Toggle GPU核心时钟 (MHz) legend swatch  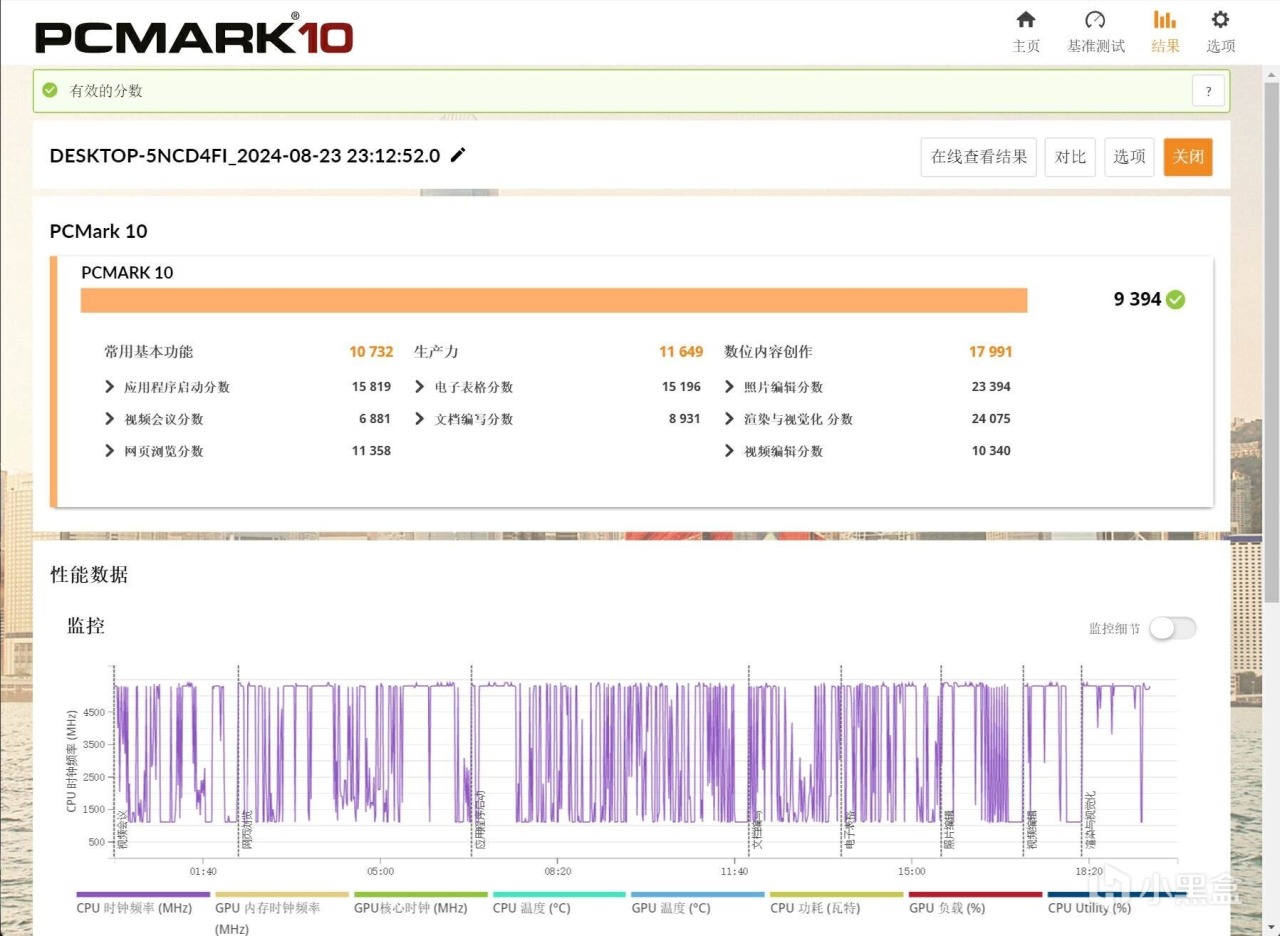[x=421, y=895]
